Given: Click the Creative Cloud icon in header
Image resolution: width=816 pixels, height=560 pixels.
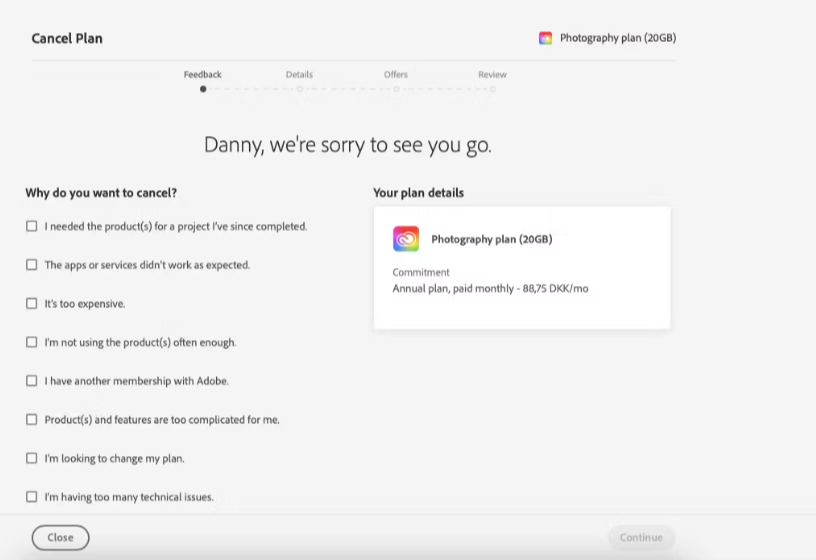Looking at the screenshot, I should (x=545, y=38).
